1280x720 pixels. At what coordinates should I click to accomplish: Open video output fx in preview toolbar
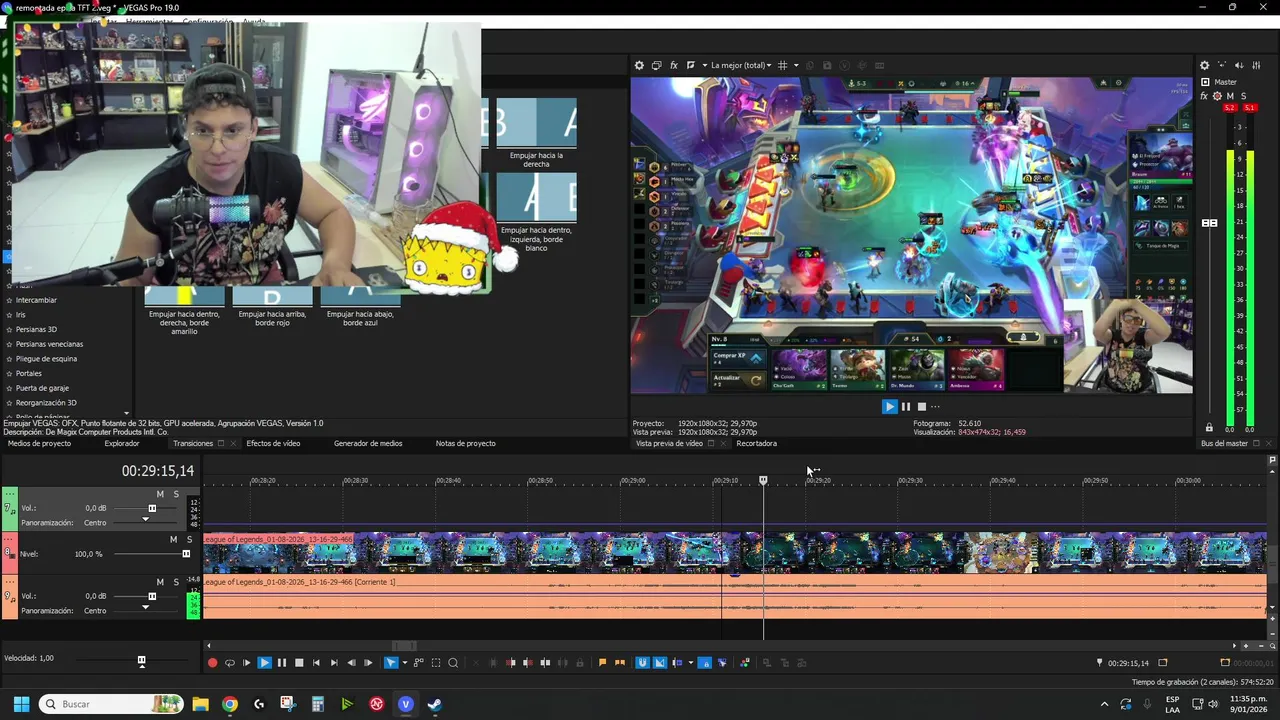click(674, 65)
